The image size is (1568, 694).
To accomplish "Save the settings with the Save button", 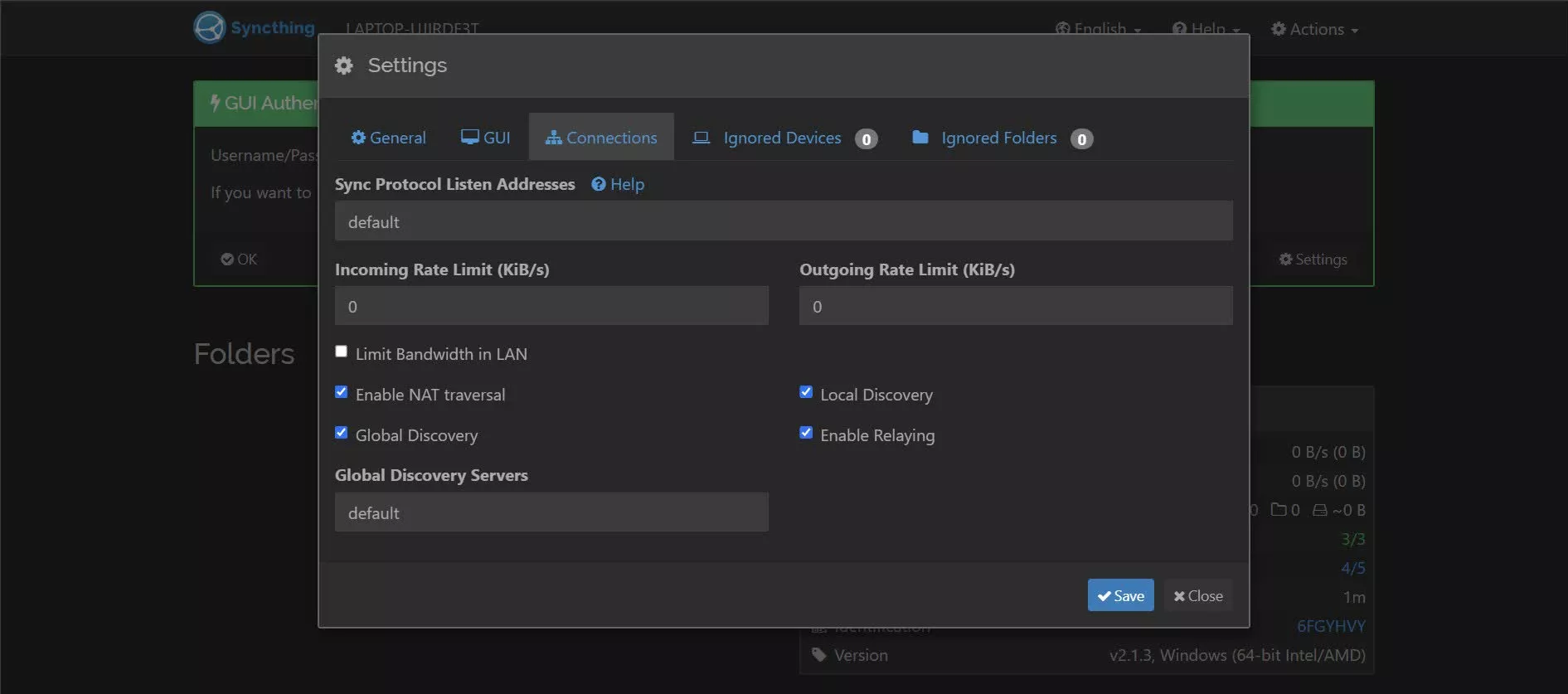I will (x=1121, y=595).
